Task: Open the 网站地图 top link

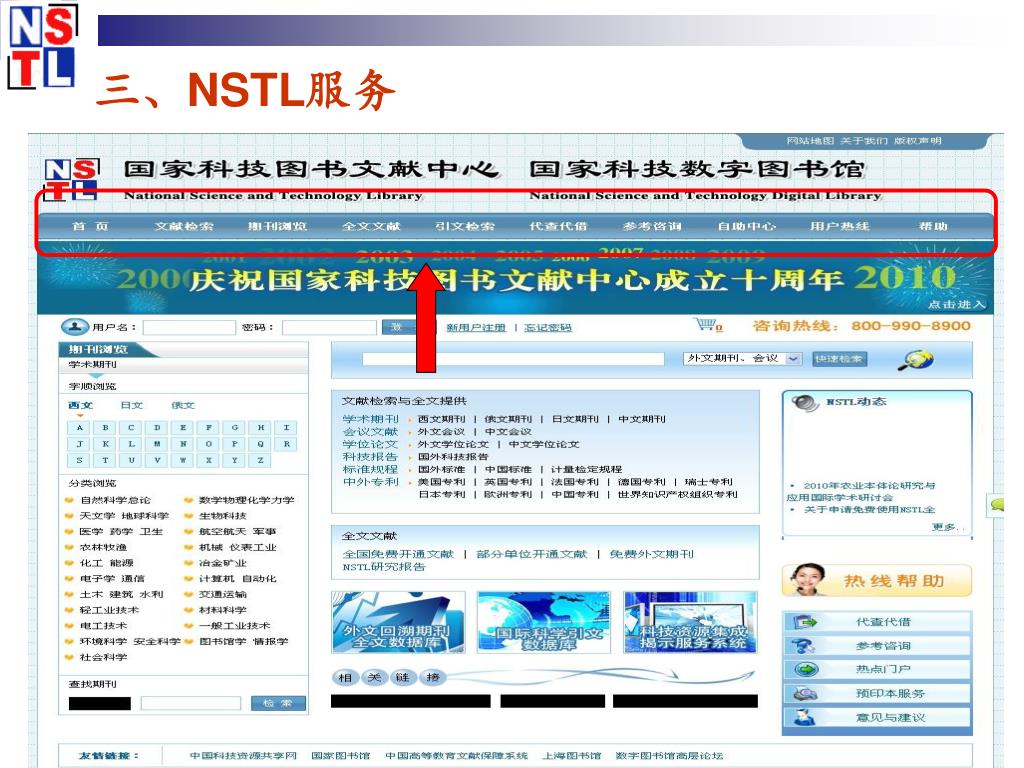Action: 810,141
